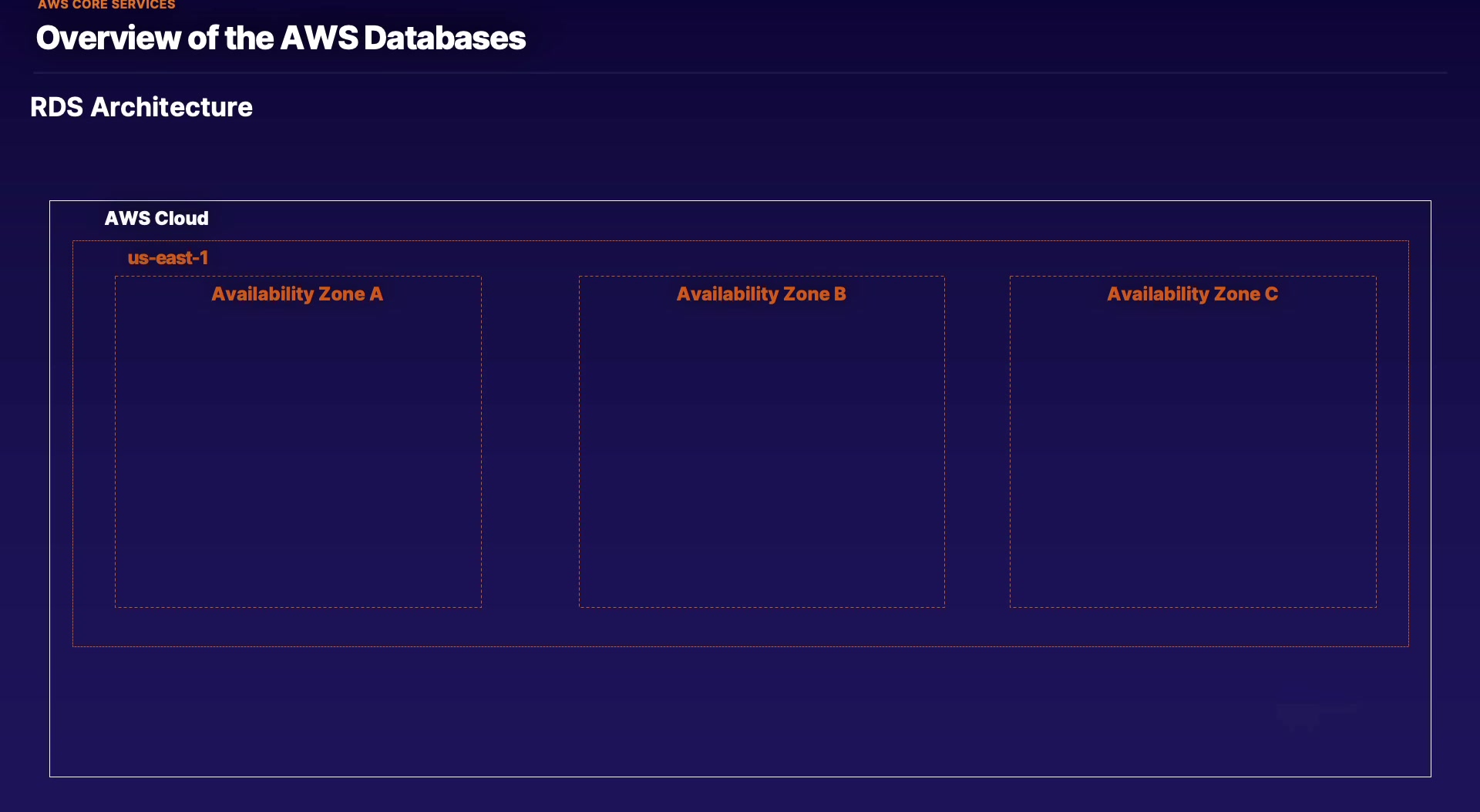The width and height of the screenshot is (1480, 812).
Task: Select the Availability Zone B label
Action: point(761,294)
